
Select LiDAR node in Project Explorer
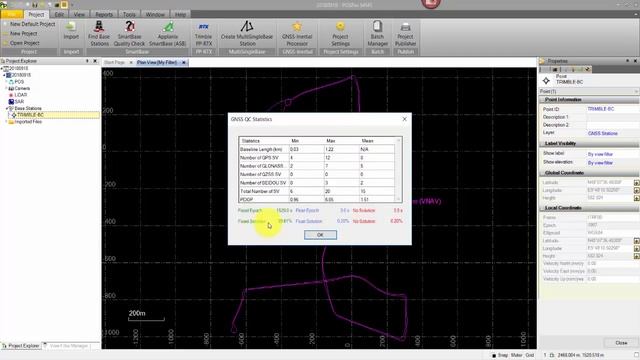click(20, 95)
